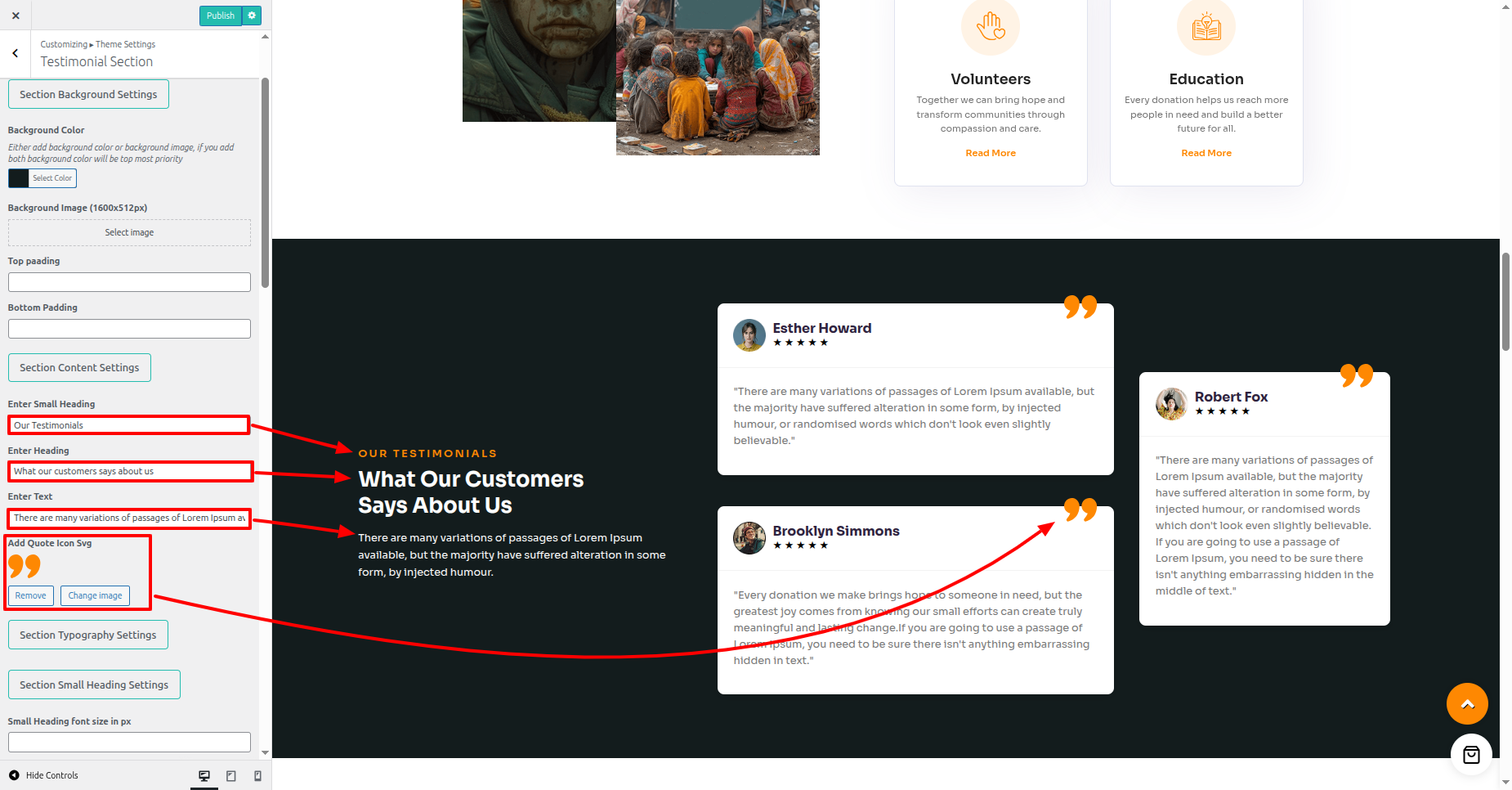Screen dimensions: 1512x790
Task: Switch to desktop preview icon
Action: pos(204,775)
